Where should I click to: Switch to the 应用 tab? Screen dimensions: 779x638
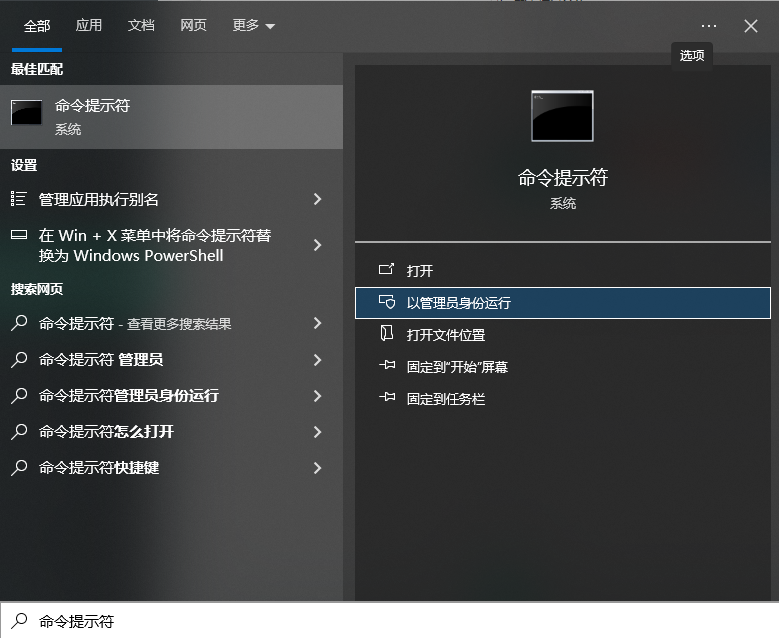pyautogui.click(x=89, y=26)
